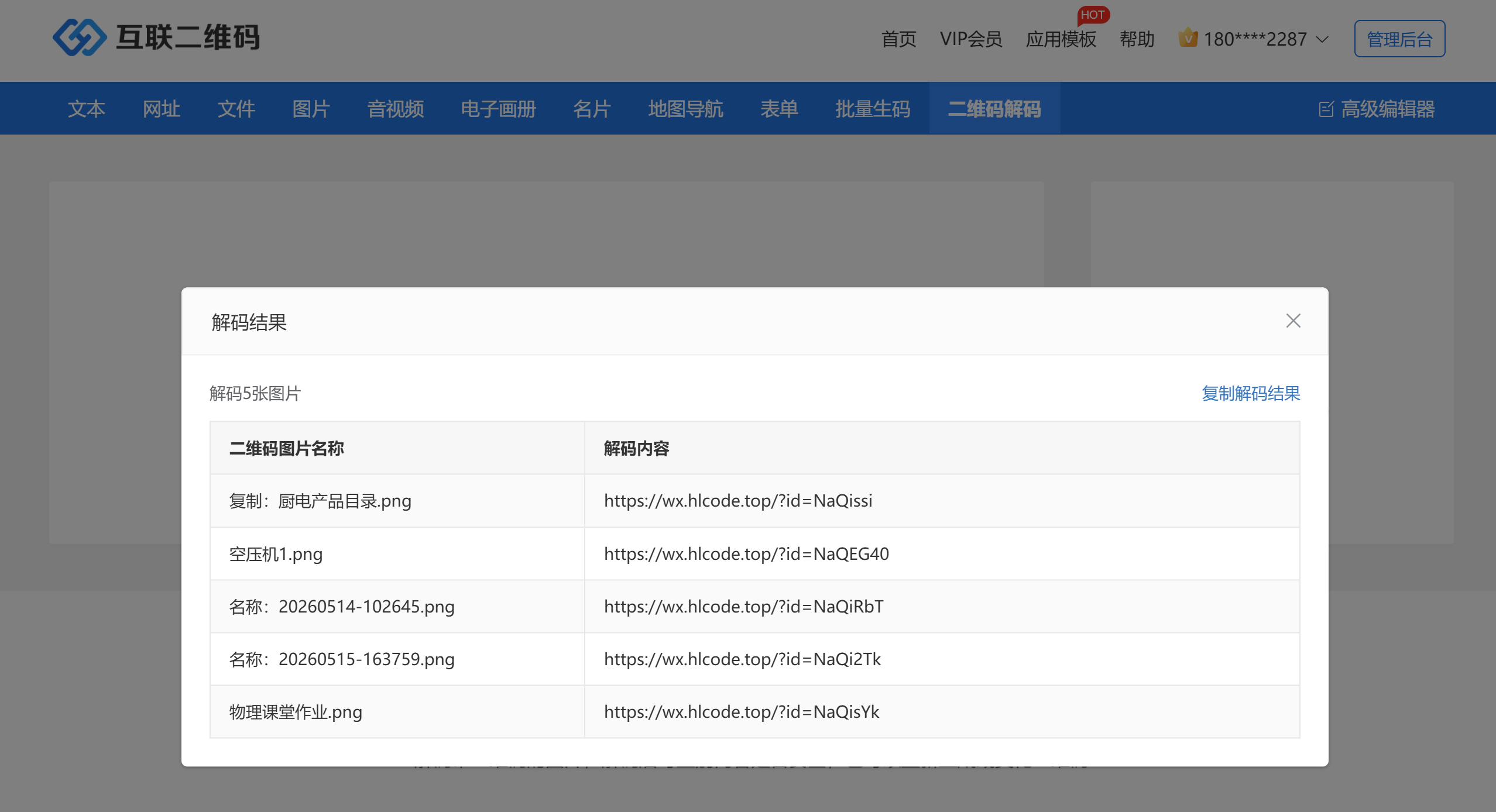Click the 解码内容 column header

tap(637, 448)
